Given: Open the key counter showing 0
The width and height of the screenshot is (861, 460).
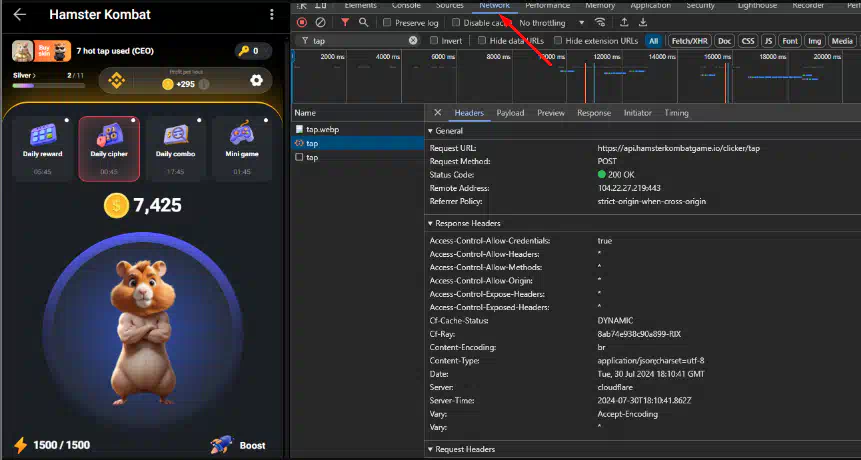Looking at the screenshot, I should click(253, 51).
